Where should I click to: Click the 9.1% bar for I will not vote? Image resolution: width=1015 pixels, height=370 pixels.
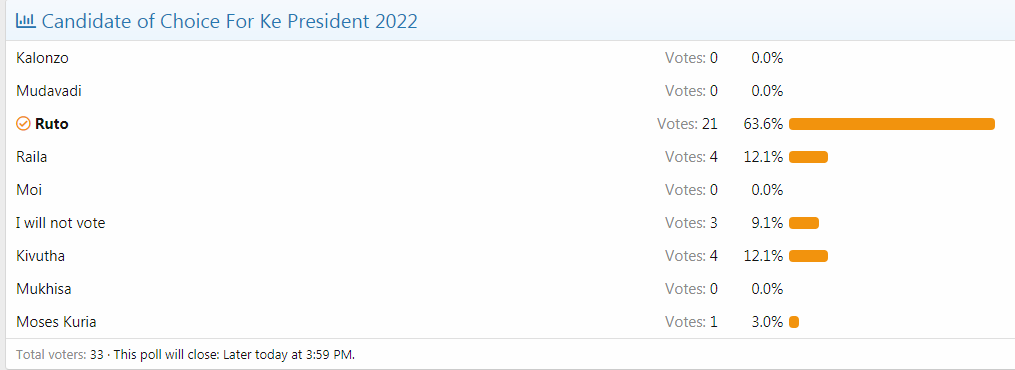pyautogui.click(x=804, y=223)
